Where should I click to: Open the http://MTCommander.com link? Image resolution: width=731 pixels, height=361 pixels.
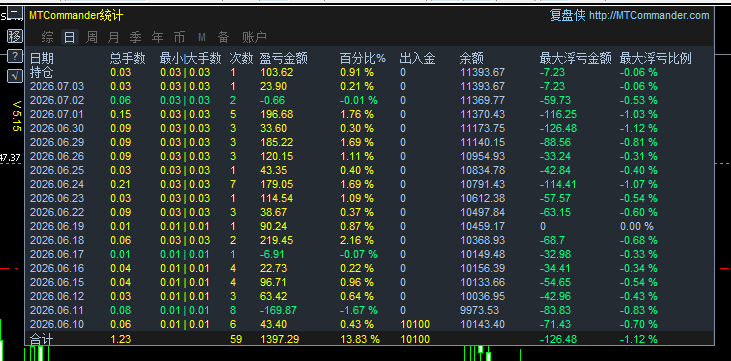tap(649, 15)
